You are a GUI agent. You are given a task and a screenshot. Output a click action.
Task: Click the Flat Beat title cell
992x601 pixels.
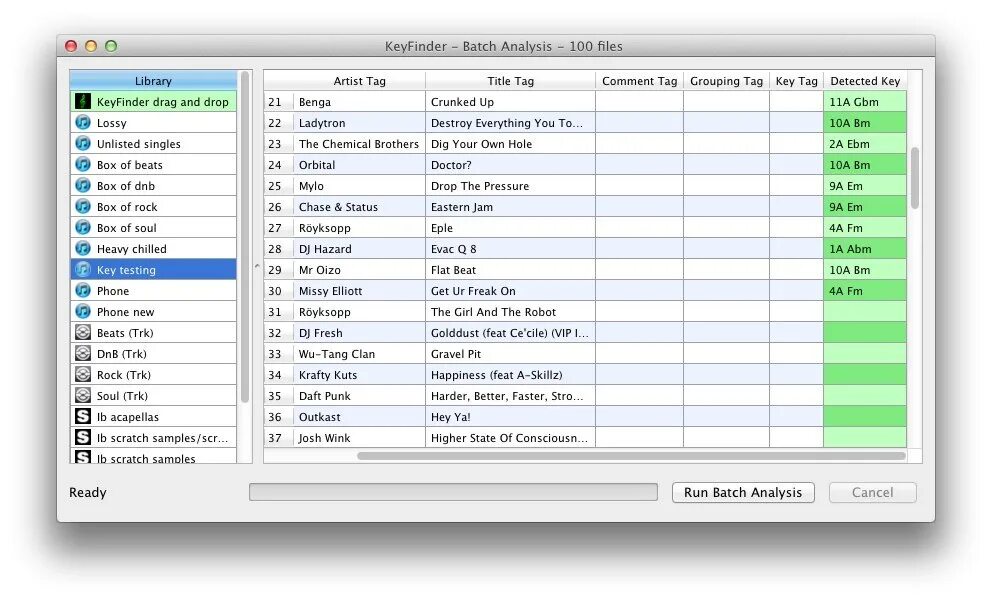point(511,270)
